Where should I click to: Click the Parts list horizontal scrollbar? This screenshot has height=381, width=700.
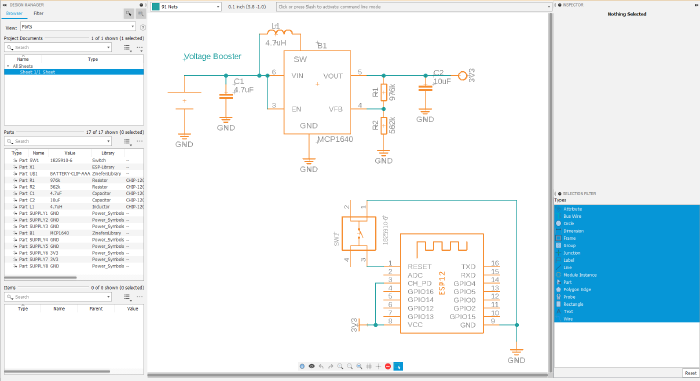pos(41,278)
